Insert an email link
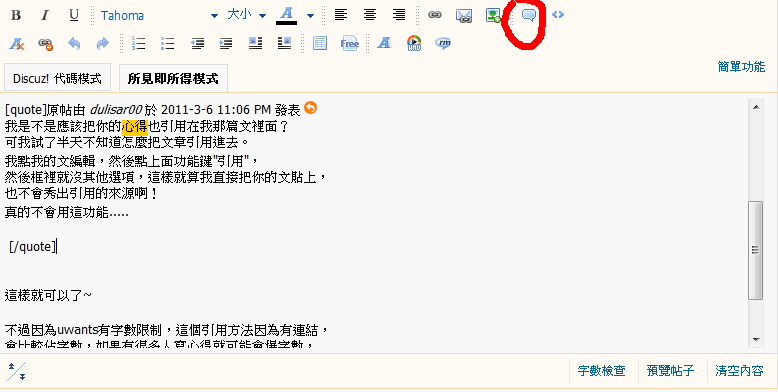The image size is (778, 392). coord(464,16)
